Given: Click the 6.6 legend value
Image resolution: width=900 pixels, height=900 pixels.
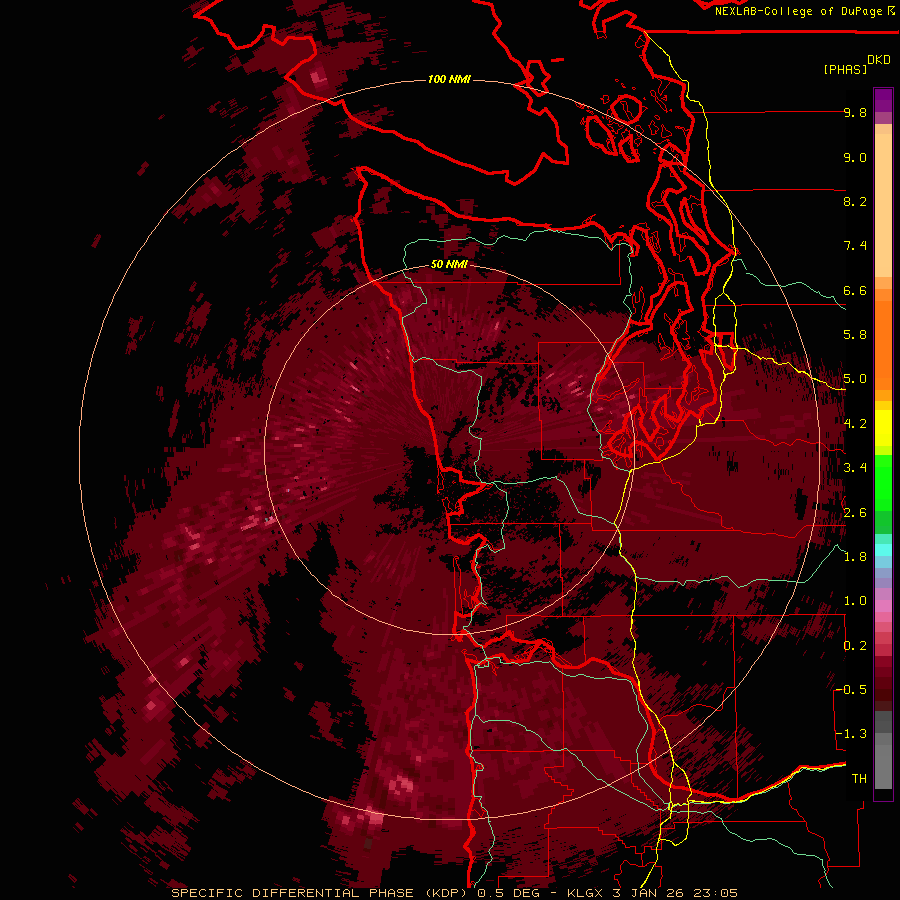Looking at the screenshot, I should 855,290.
